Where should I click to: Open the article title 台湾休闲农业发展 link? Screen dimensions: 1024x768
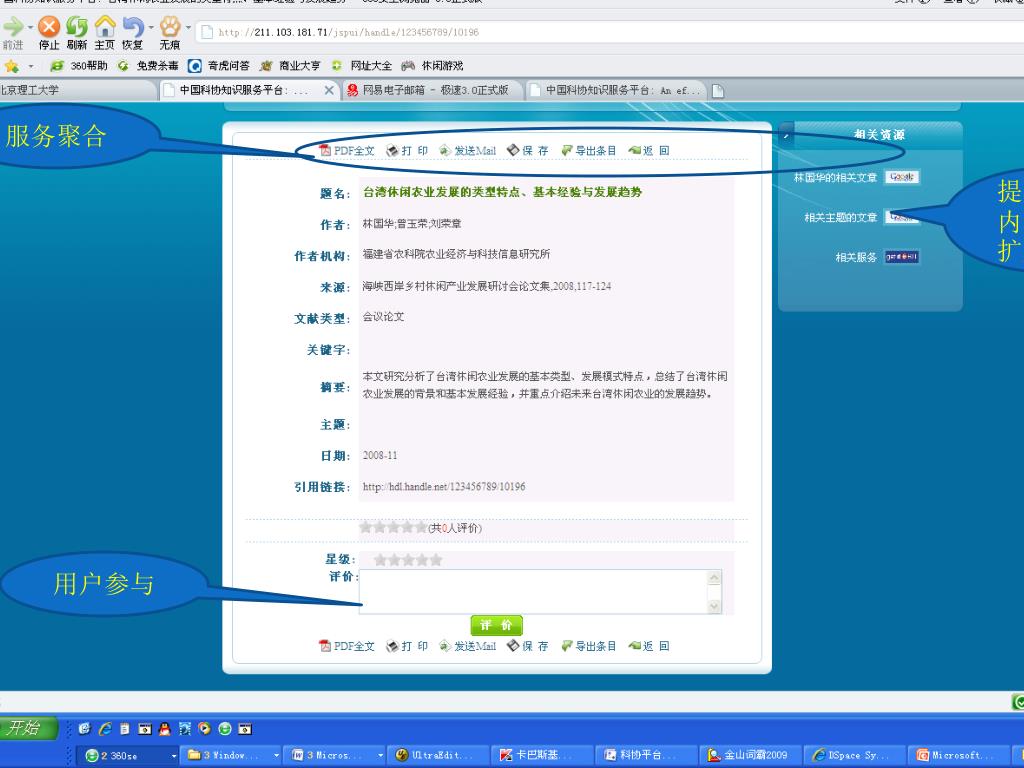502,192
